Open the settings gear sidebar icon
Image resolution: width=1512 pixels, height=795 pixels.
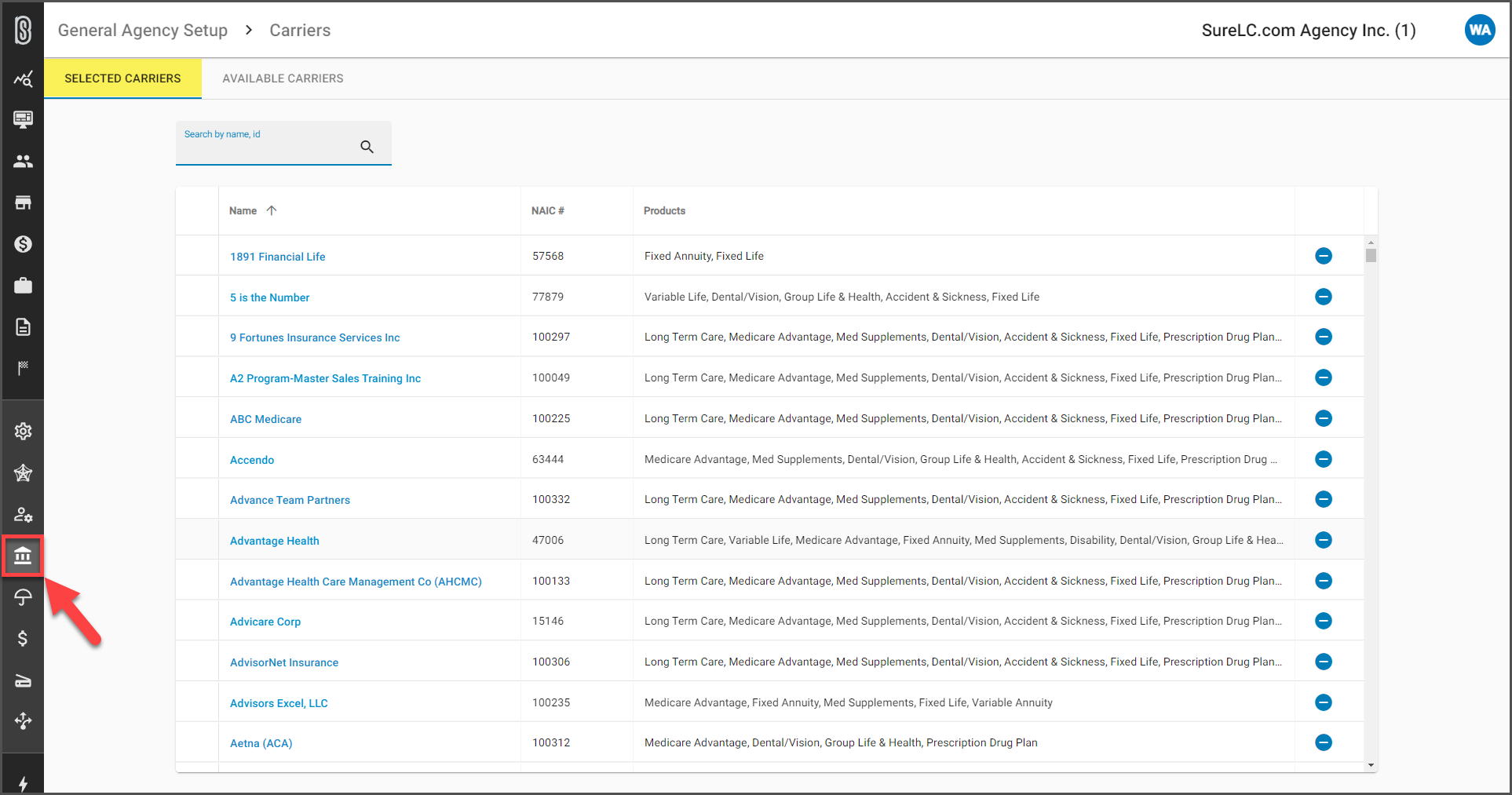click(24, 431)
